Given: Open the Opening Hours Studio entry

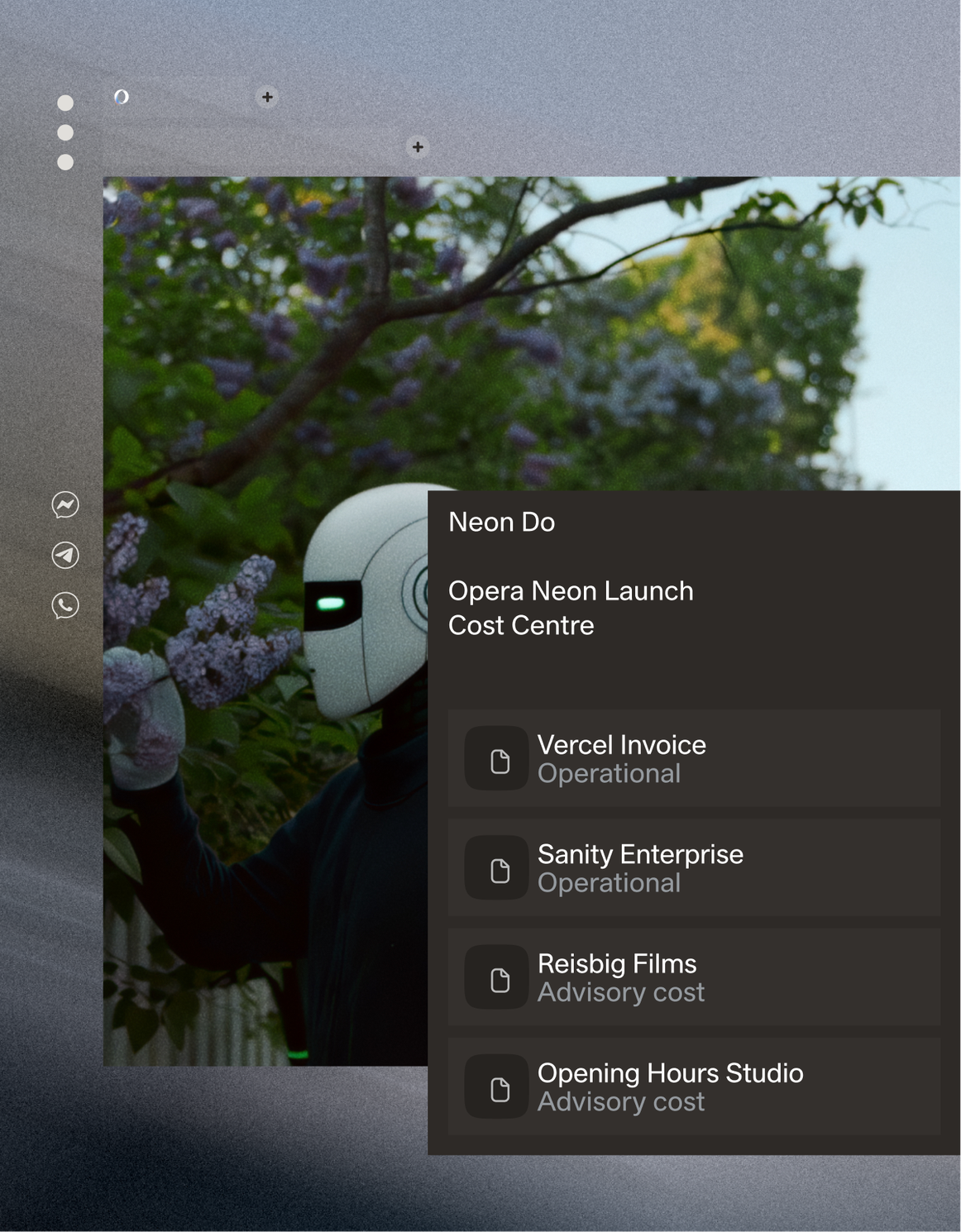Looking at the screenshot, I should [x=694, y=1086].
